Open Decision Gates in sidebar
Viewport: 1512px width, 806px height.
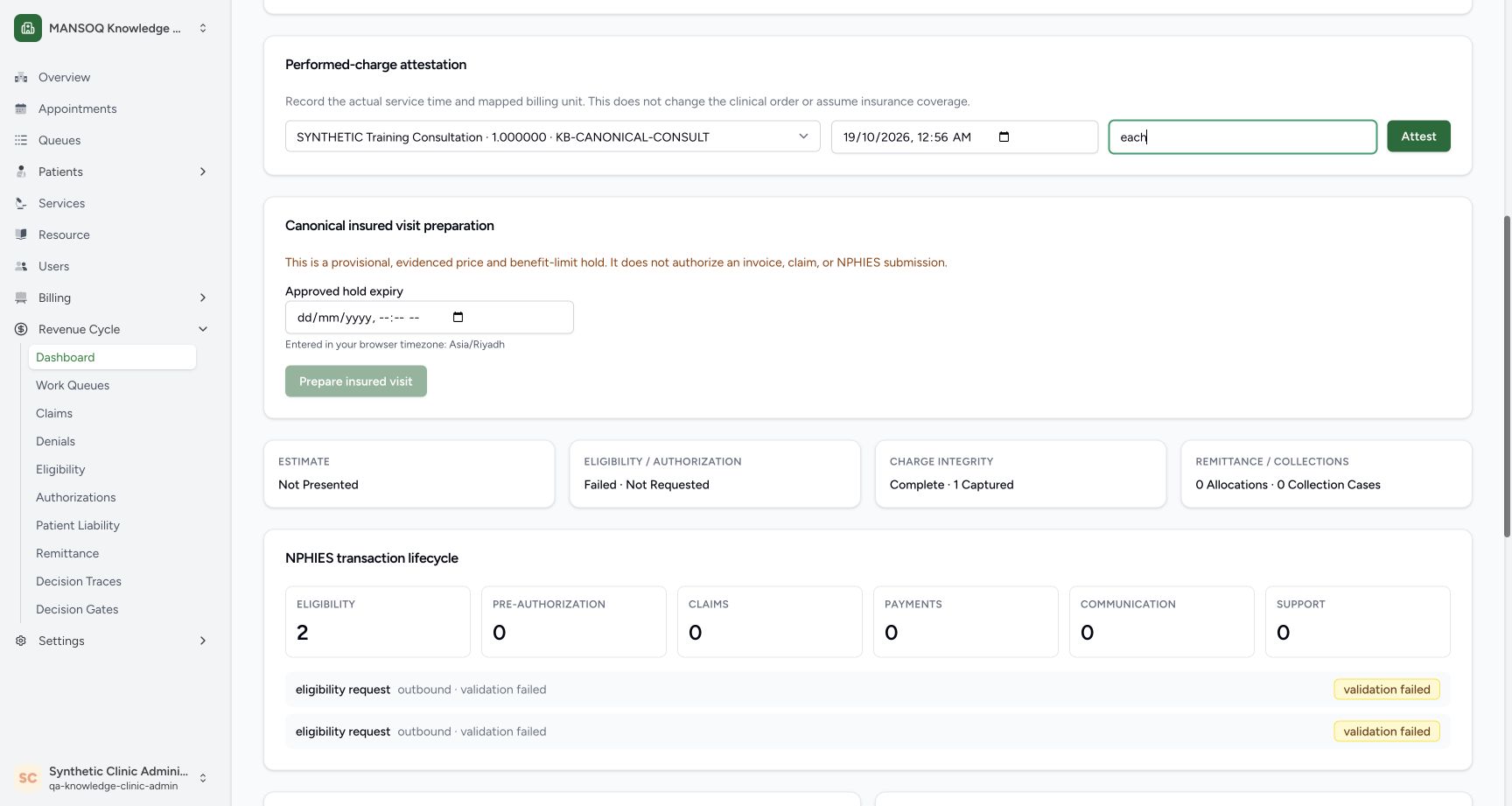click(77, 609)
